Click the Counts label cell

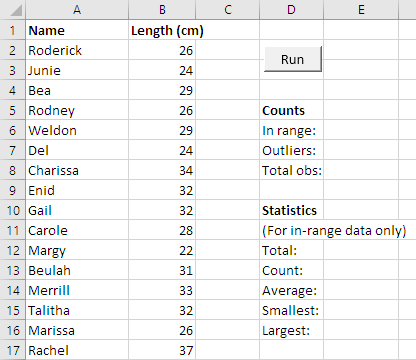point(291,110)
